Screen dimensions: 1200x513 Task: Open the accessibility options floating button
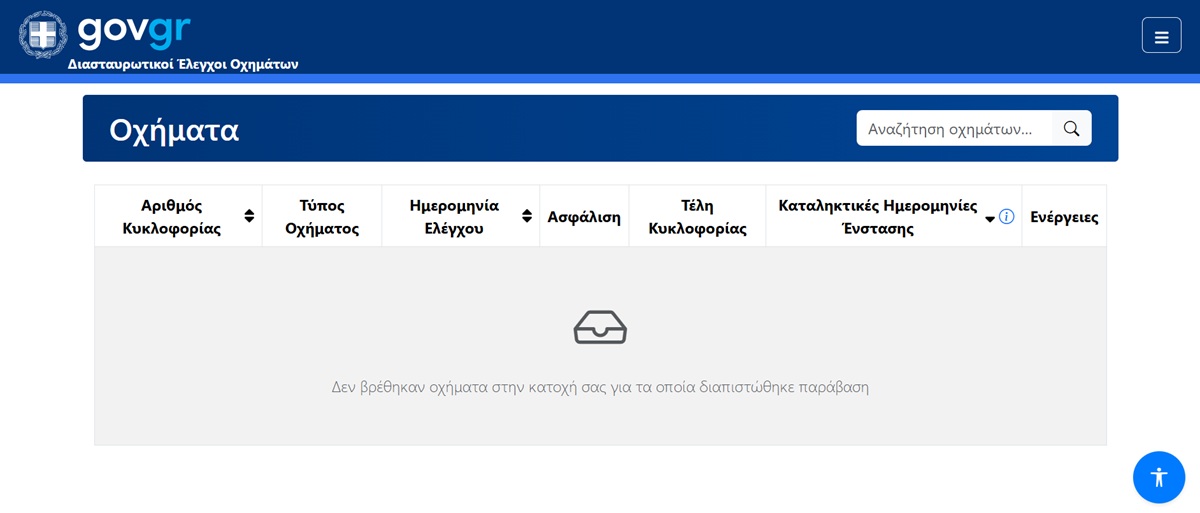tap(1158, 477)
